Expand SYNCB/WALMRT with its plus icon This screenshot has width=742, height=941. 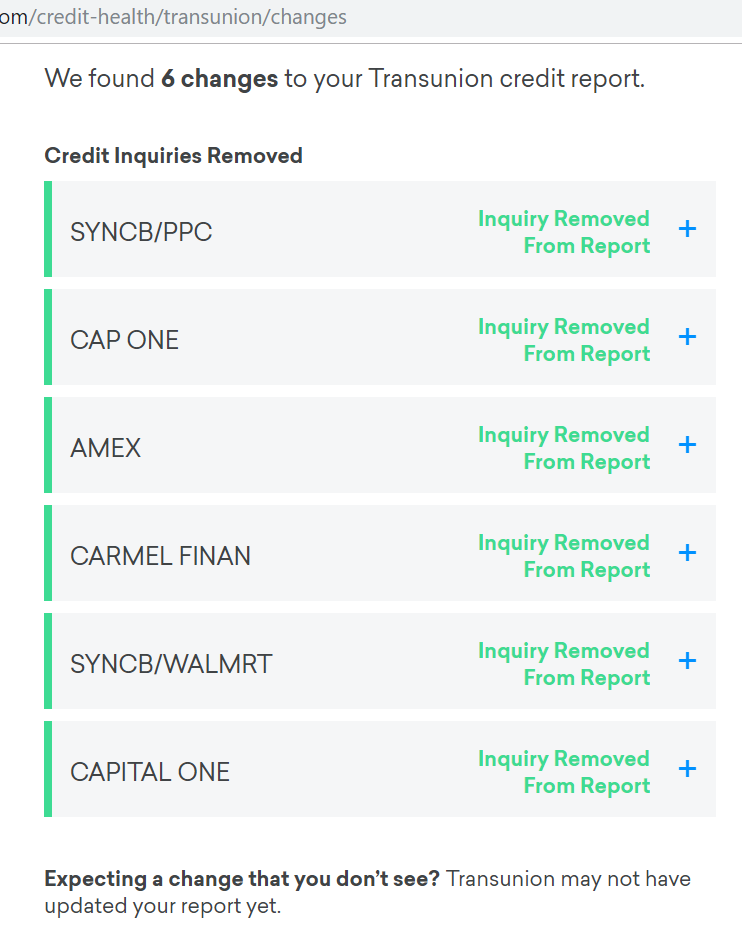[687, 661]
